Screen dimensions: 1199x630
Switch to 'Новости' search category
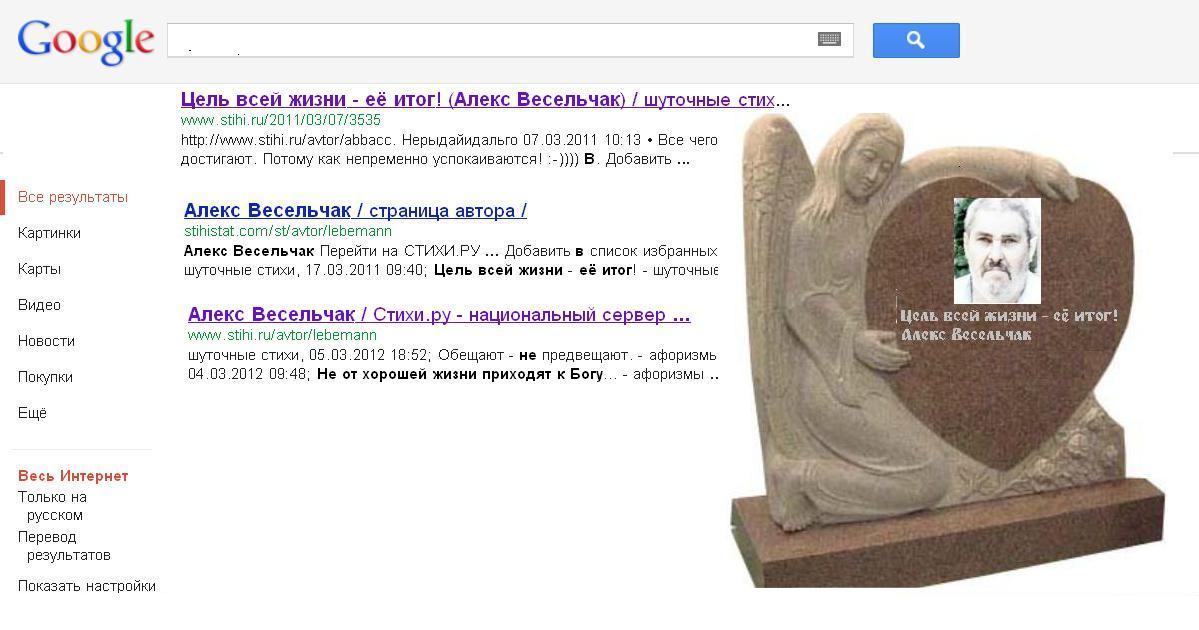coord(46,341)
